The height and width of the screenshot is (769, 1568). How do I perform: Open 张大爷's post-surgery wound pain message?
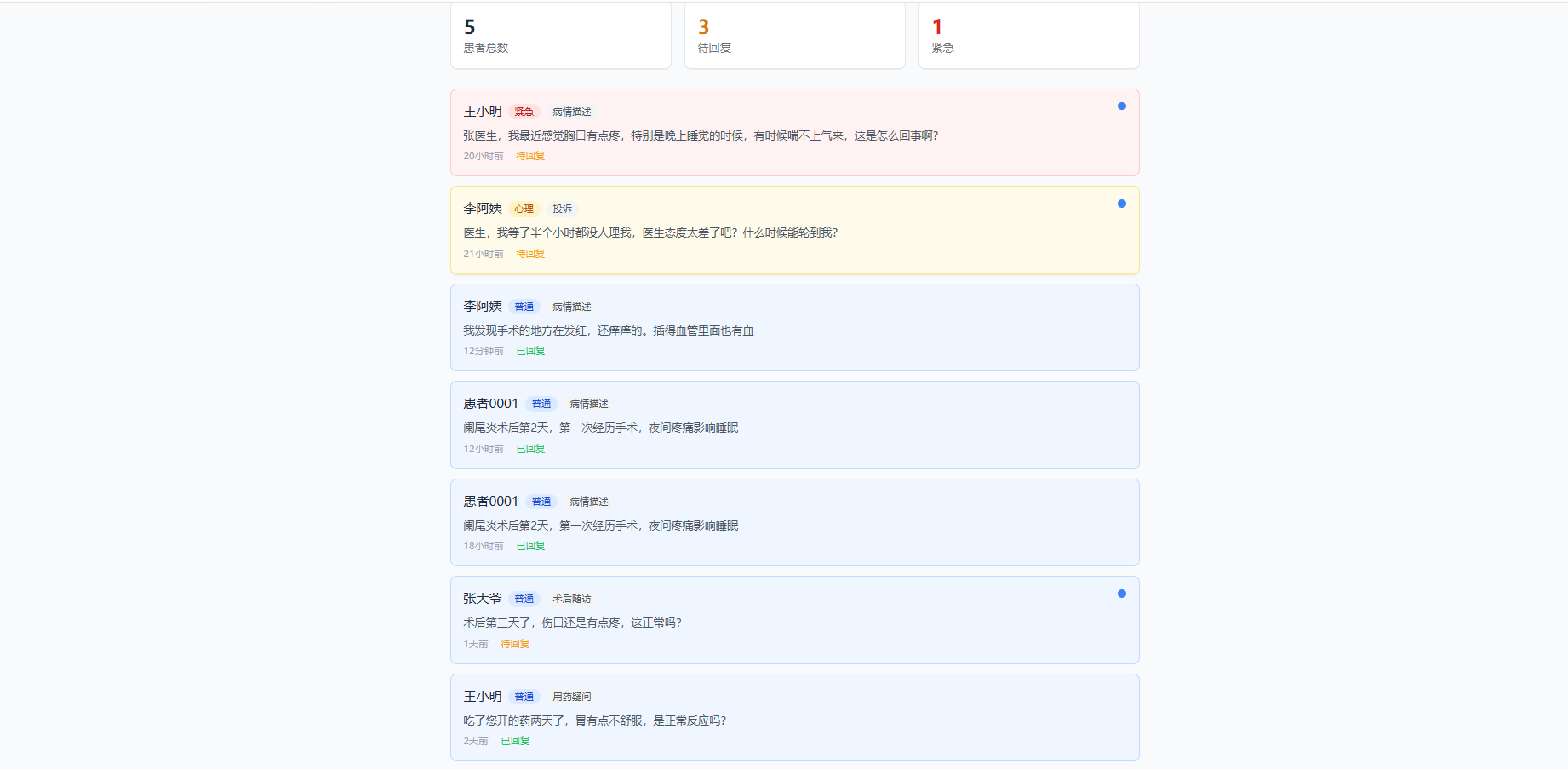(x=572, y=623)
